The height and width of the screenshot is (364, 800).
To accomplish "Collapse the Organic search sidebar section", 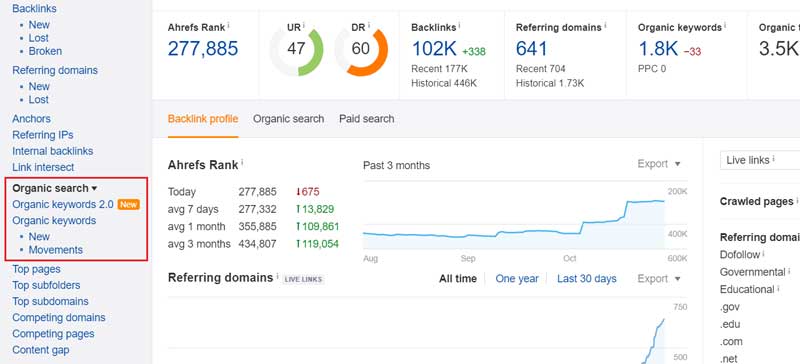I will point(55,188).
